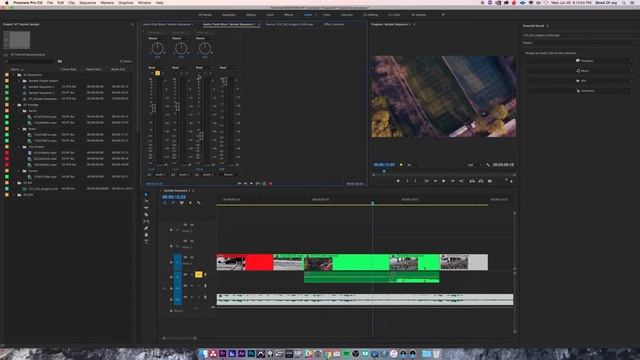Click Mark Out in Program monitor
The width and height of the screenshot is (640, 360).
[416, 181]
